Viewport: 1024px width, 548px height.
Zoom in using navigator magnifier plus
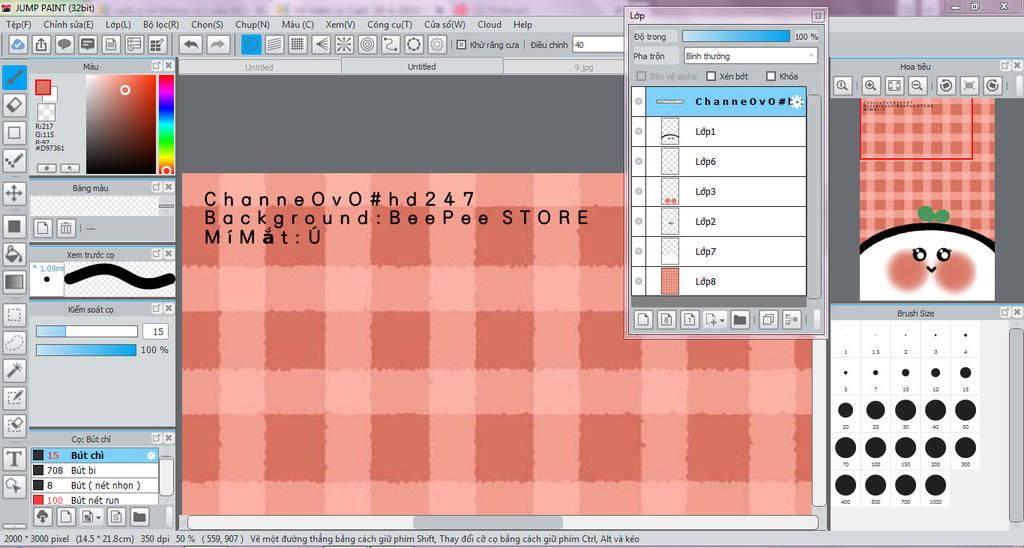click(871, 85)
